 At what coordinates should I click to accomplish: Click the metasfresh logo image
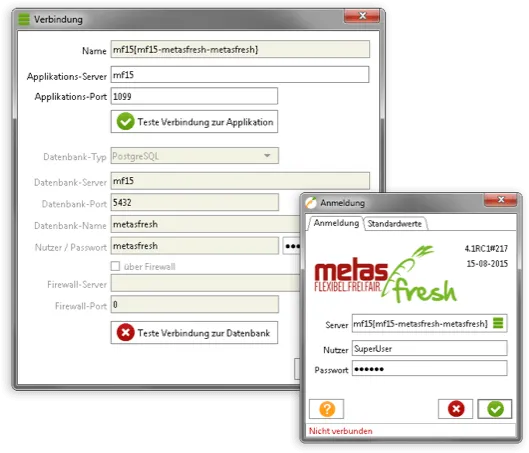coord(385,274)
